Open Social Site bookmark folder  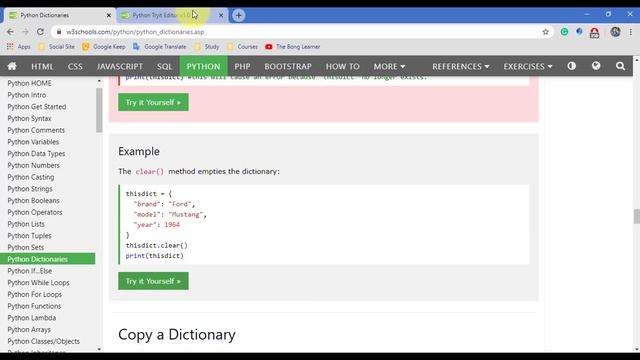click(x=56, y=47)
